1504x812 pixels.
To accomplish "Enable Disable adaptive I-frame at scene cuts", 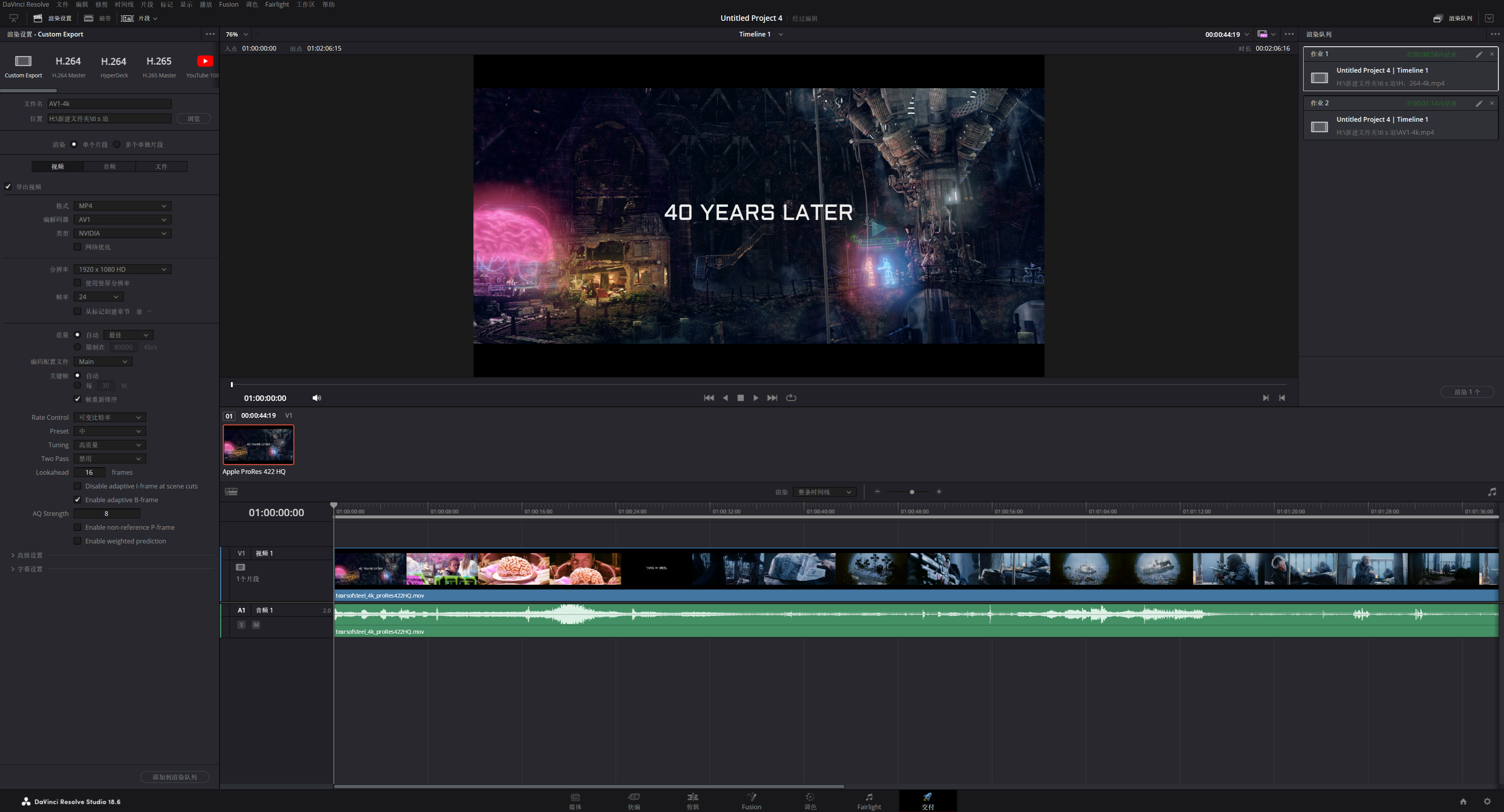I will pyautogui.click(x=77, y=486).
